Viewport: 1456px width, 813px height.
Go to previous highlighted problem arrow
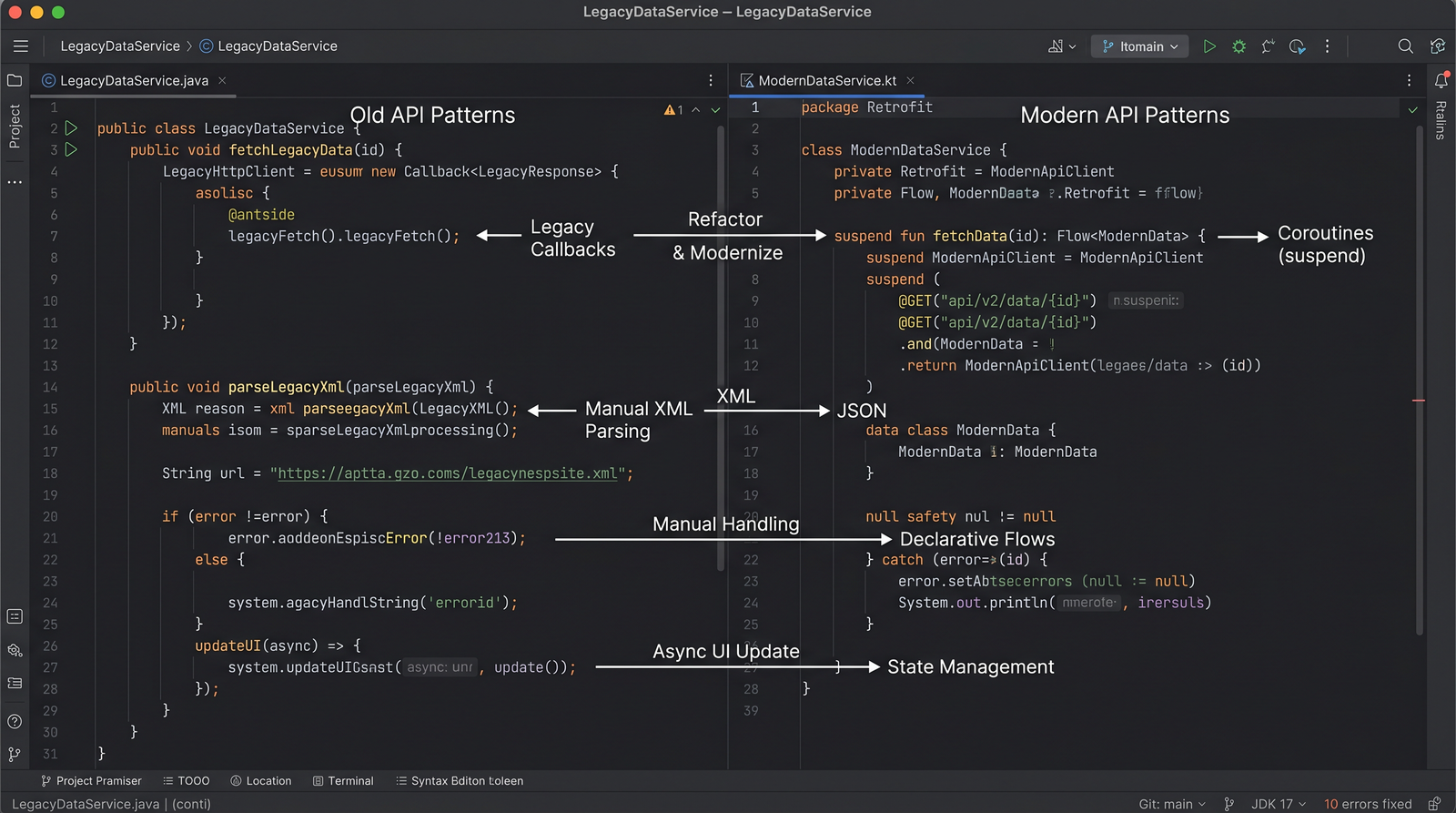tap(696, 110)
